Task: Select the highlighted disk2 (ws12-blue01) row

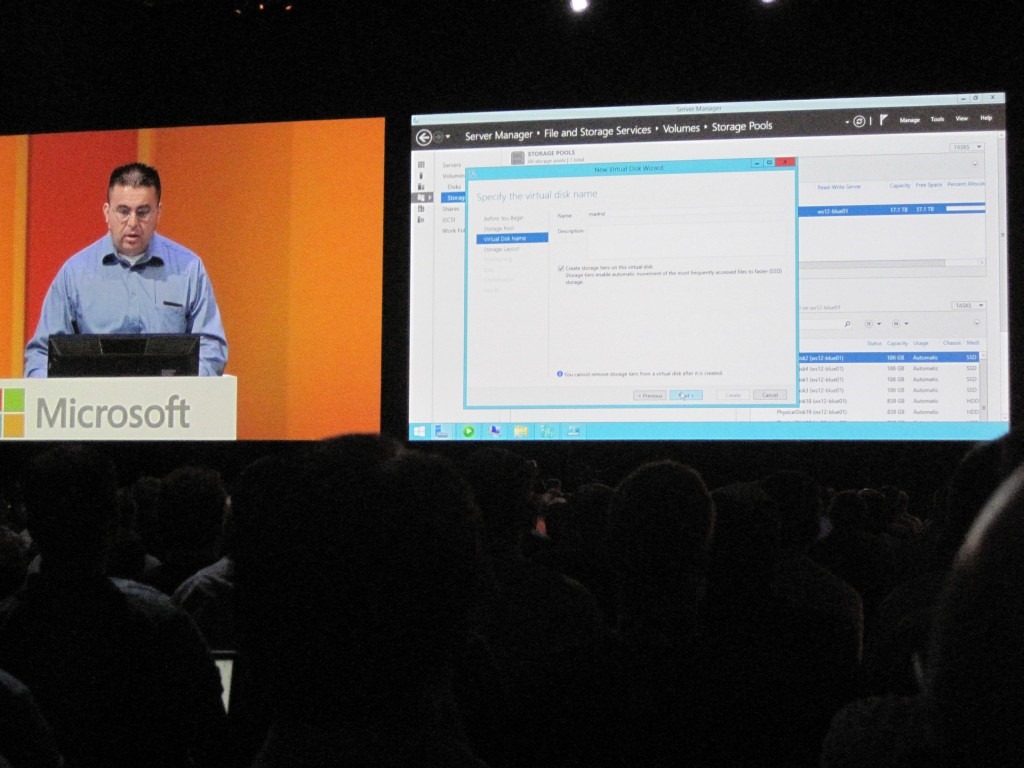Action: (x=888, y=358)
